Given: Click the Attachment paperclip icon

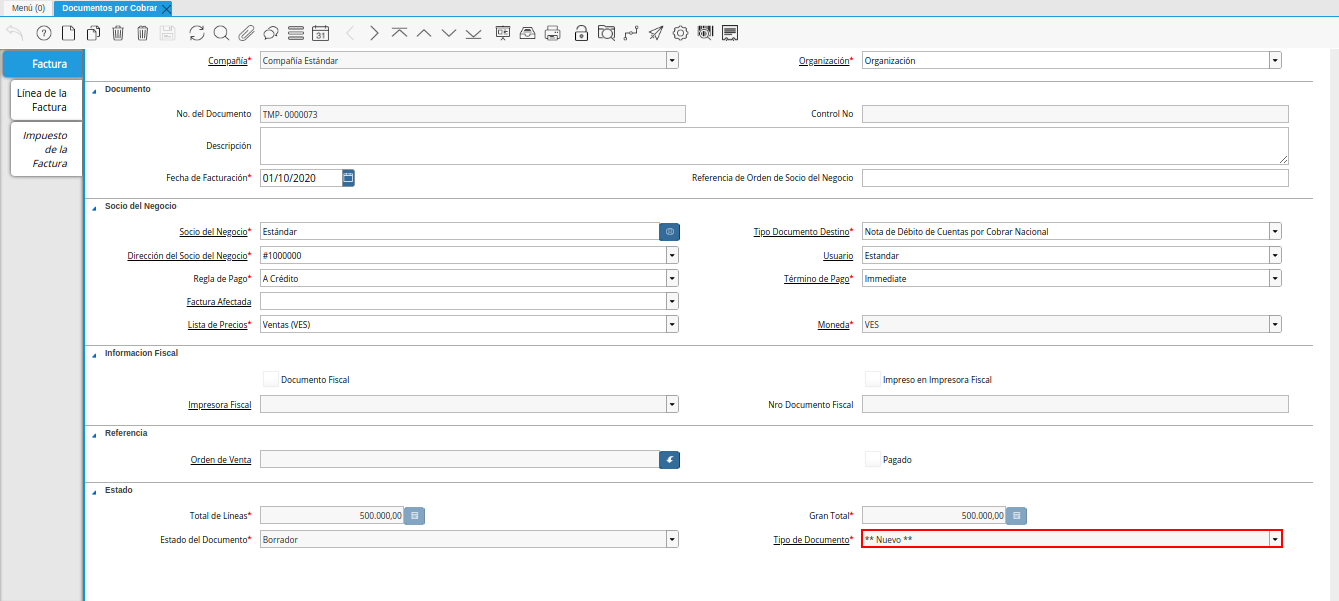Looking at the screenshot, I should [x=246, y=33].
